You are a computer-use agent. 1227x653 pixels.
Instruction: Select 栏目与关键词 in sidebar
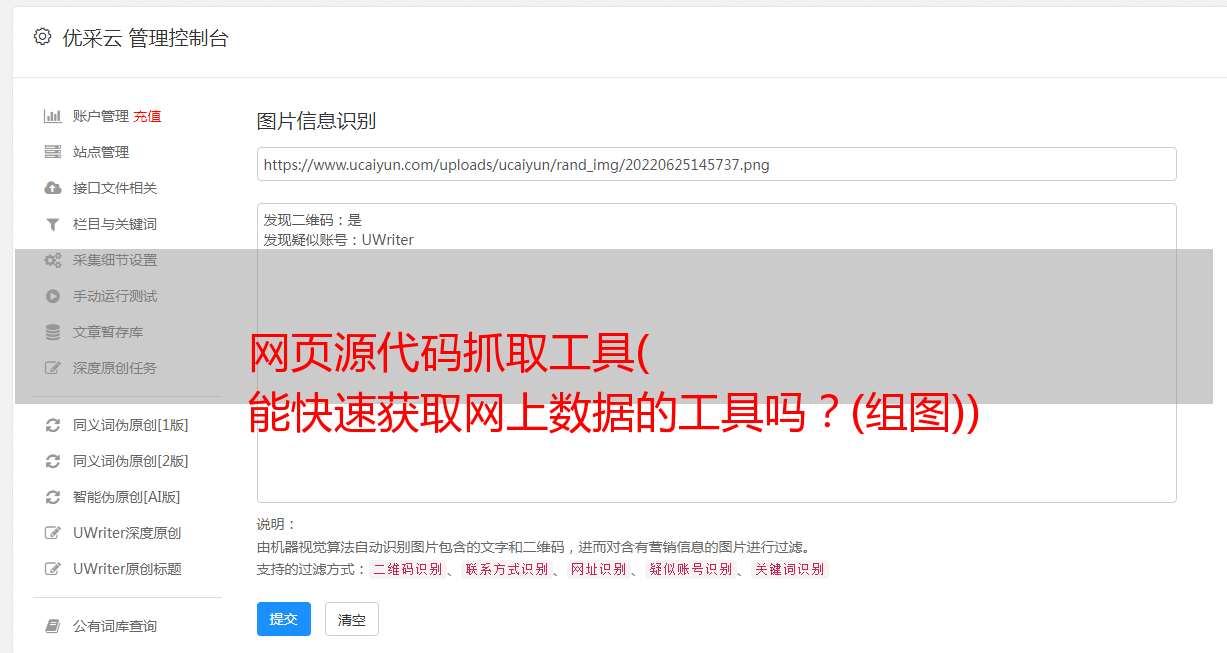115,224
